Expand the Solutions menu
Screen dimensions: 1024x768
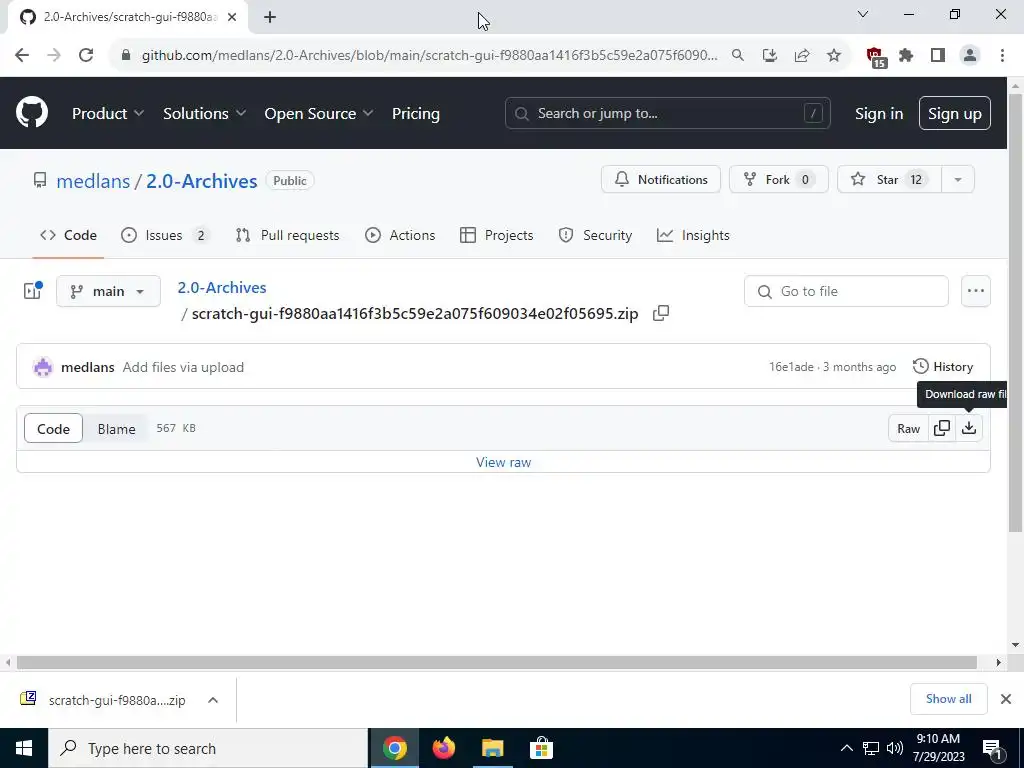(204, 113)
